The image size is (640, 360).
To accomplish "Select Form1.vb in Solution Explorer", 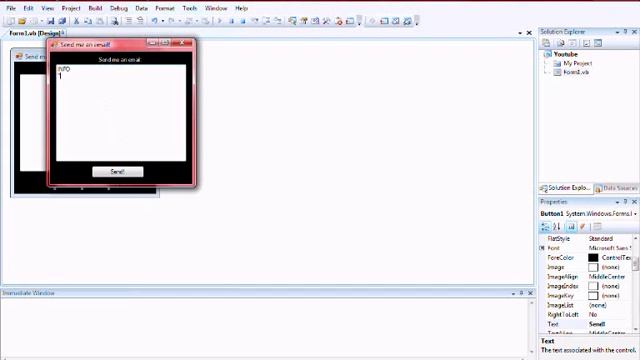I will tap(576, 72).
